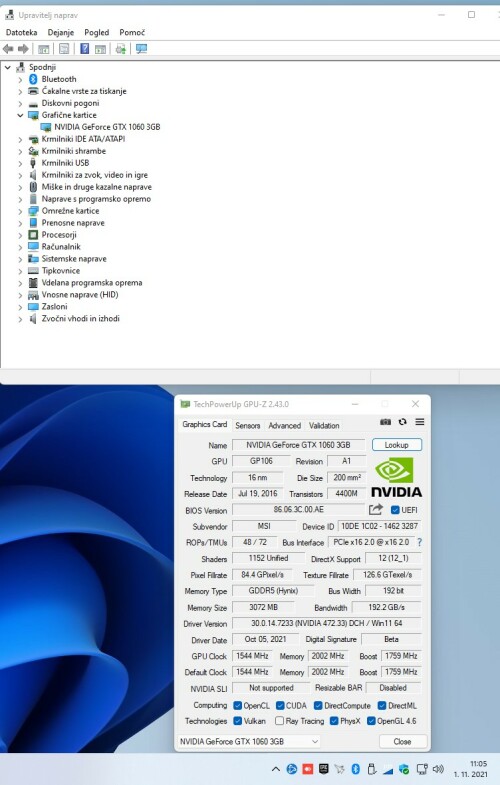Click the Lookup button
The image size is (500, 785).
[396, 445]
